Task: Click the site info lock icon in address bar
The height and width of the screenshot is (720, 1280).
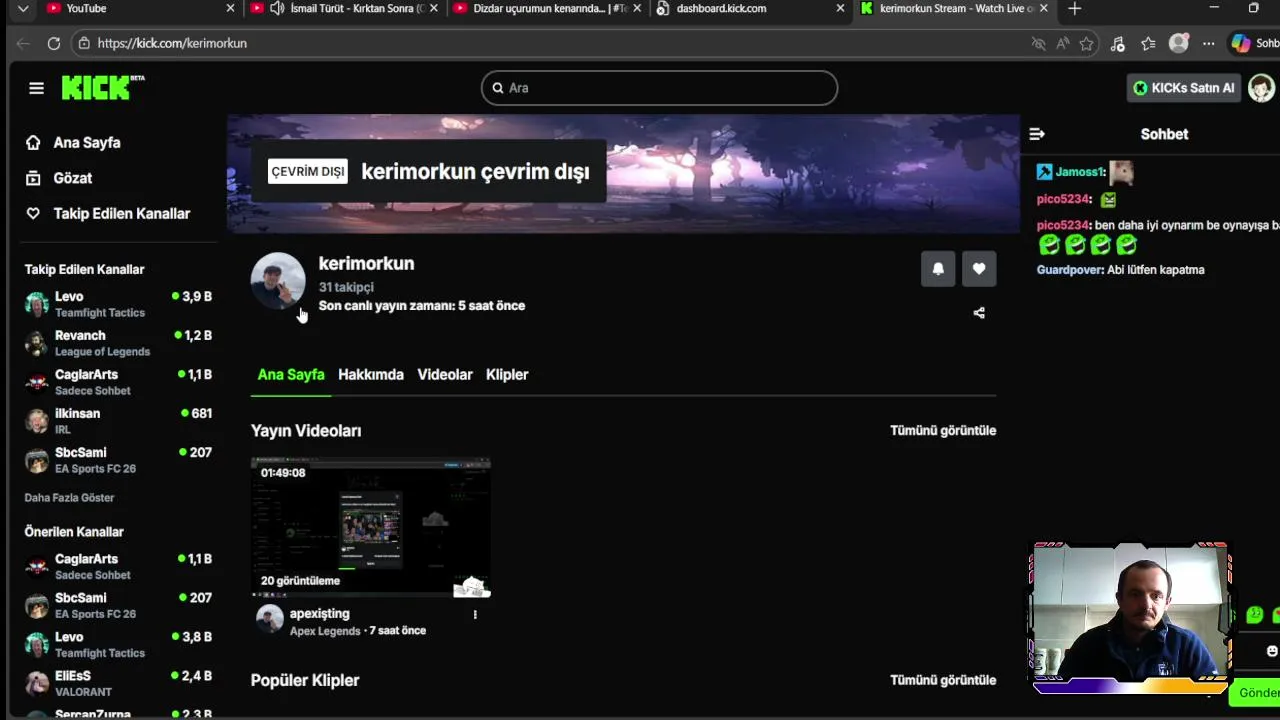Action: 84,43
